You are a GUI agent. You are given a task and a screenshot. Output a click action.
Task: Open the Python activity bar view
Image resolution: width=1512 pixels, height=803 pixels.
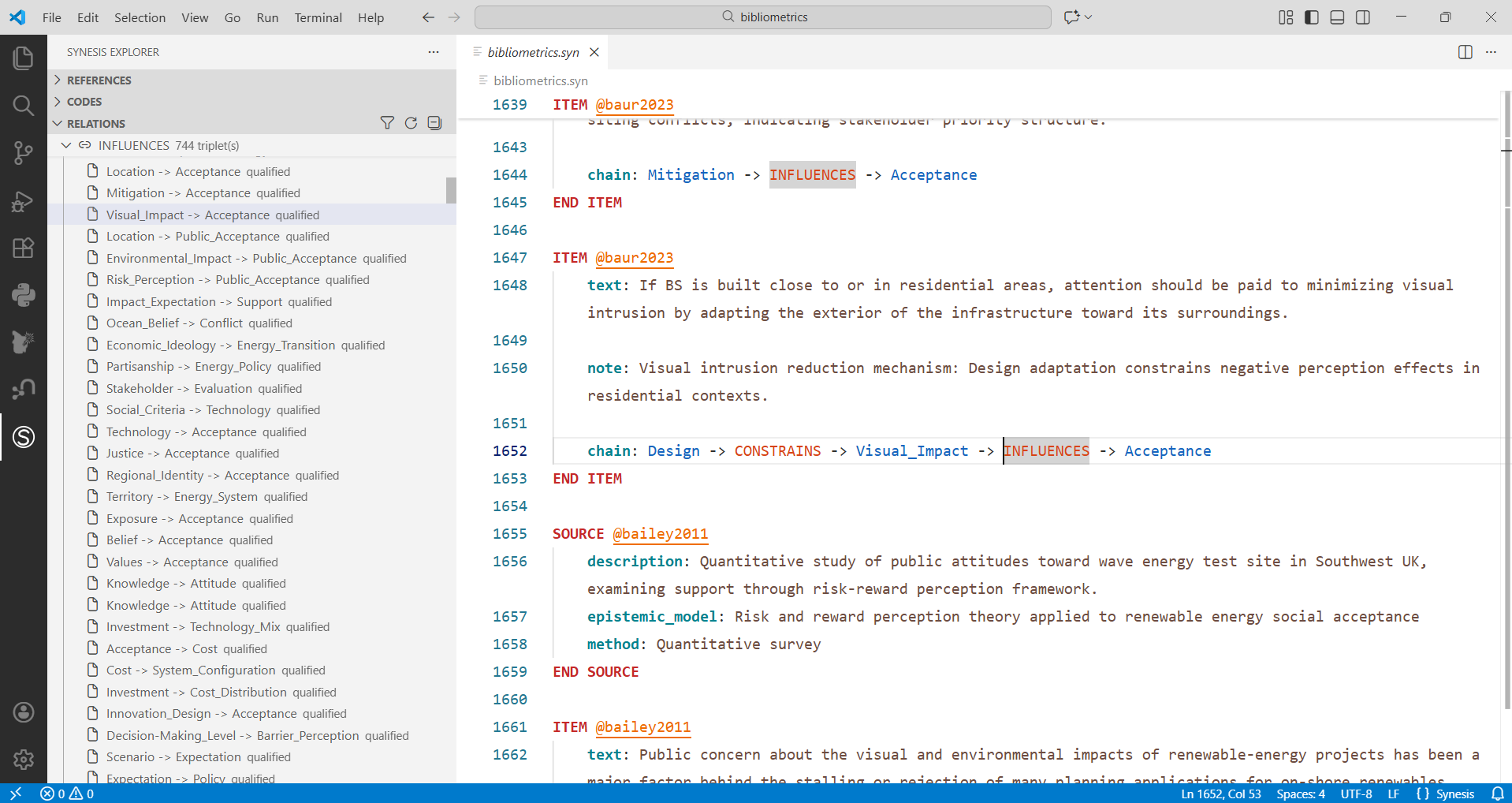coord(24,295)
